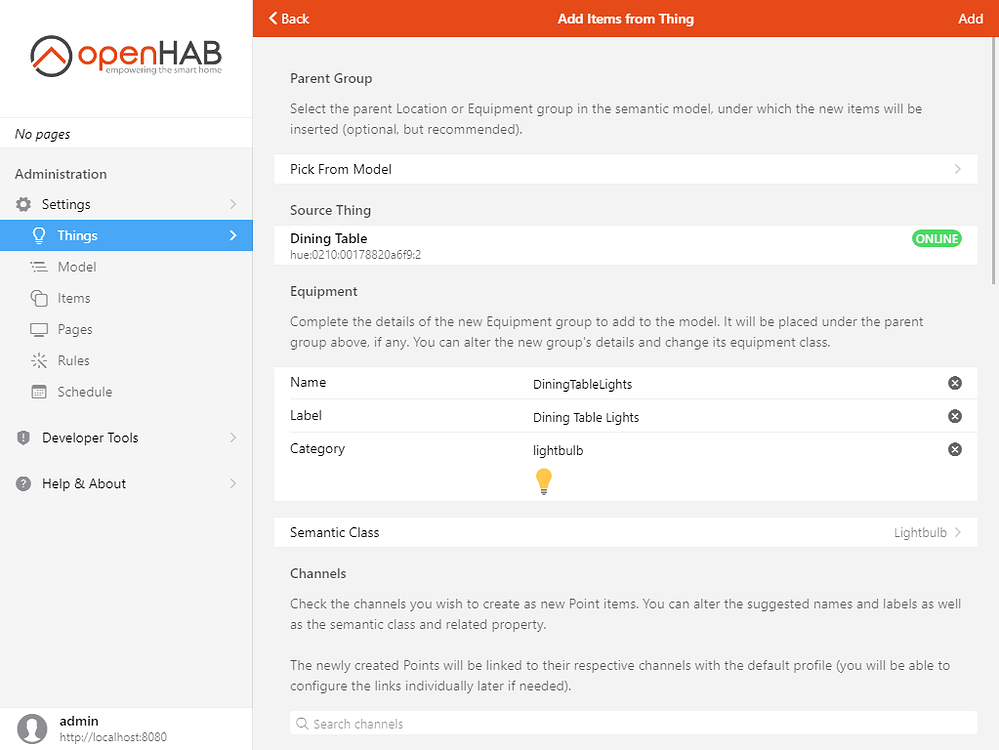Open the Semantic Class selector

pos(625,532)
